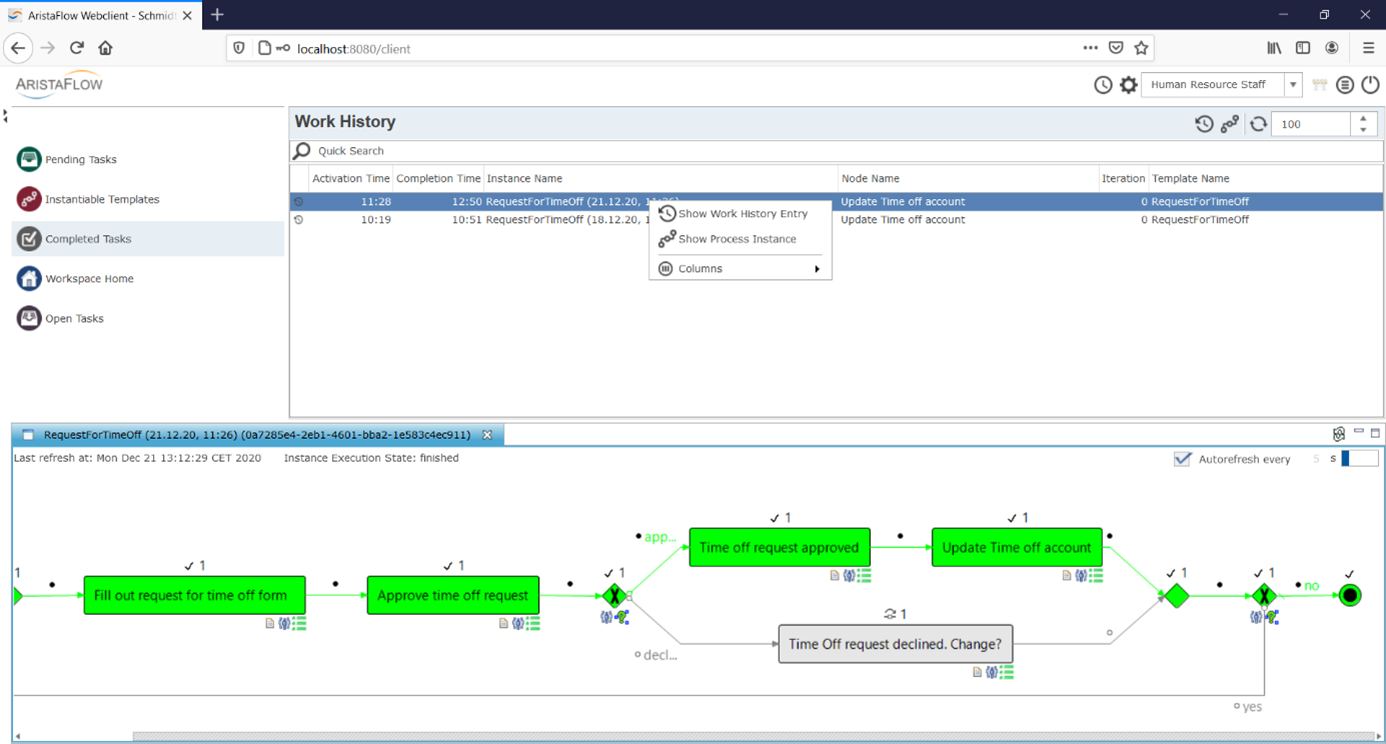Choose Show Work History Entry from context menu
The height and width of the screenshot is (744, 1386).
point(740,214)
